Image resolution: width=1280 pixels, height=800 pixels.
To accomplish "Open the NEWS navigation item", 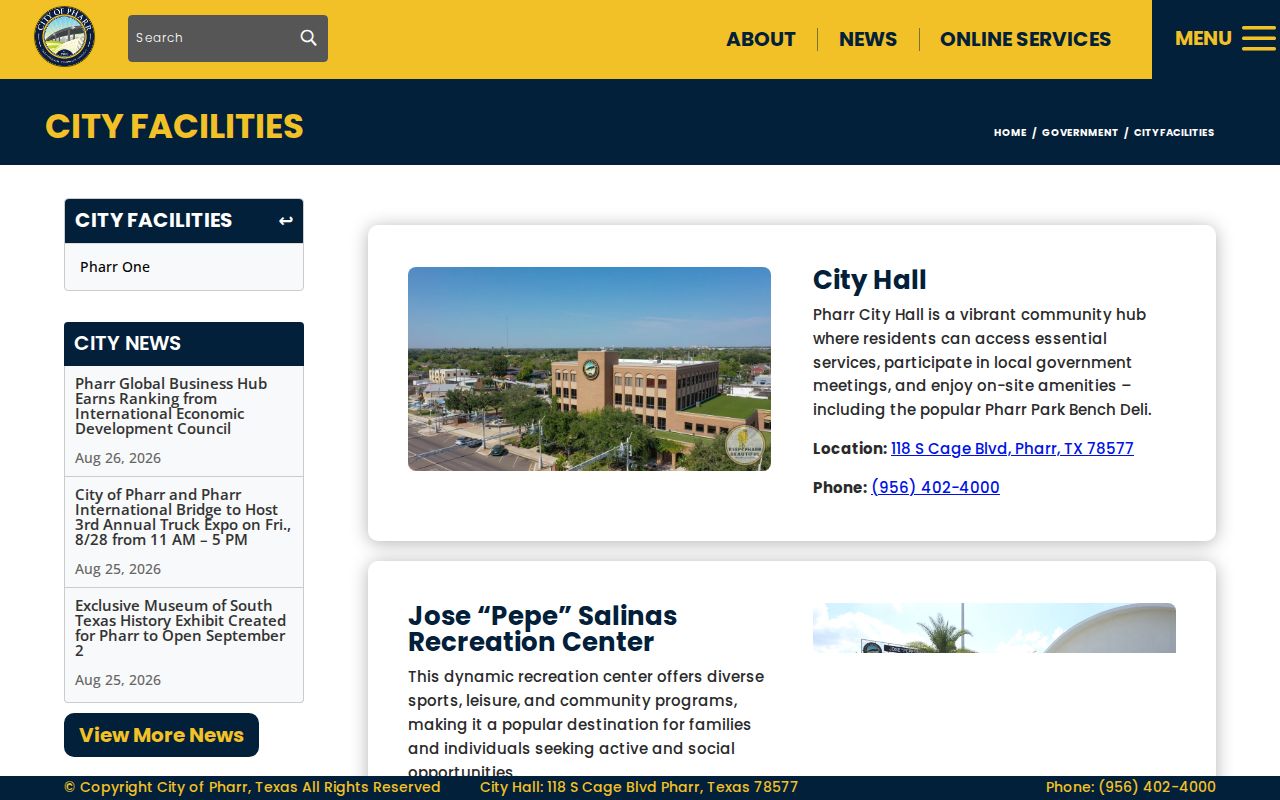I will pos(868,39).
